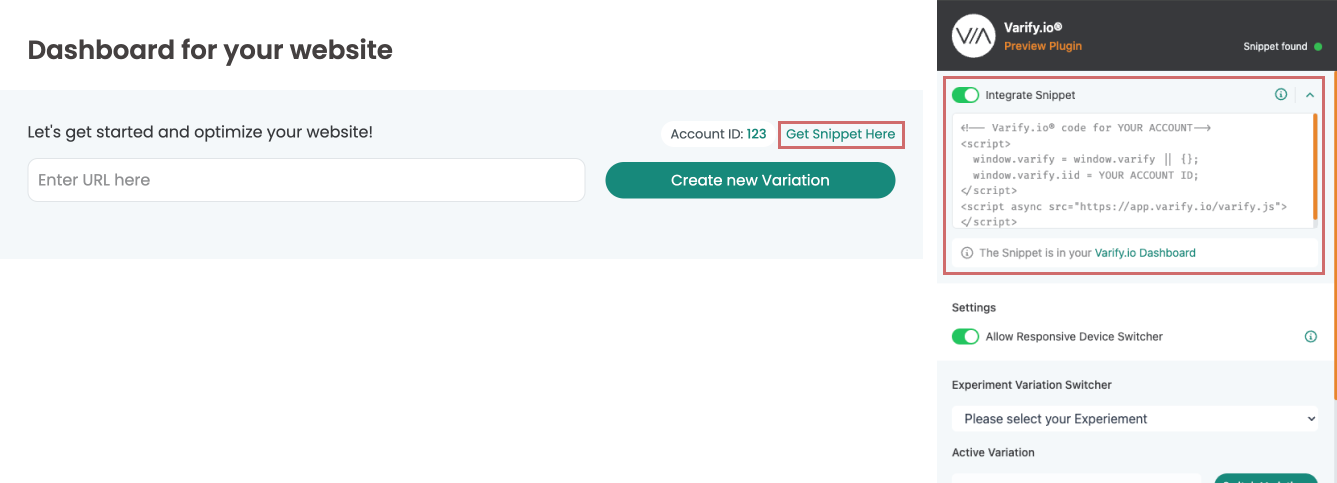The width and height of the screenshot is (1337, 483).
Task: Click the Account ID 123 badge
Action: [x=718, y=134]
